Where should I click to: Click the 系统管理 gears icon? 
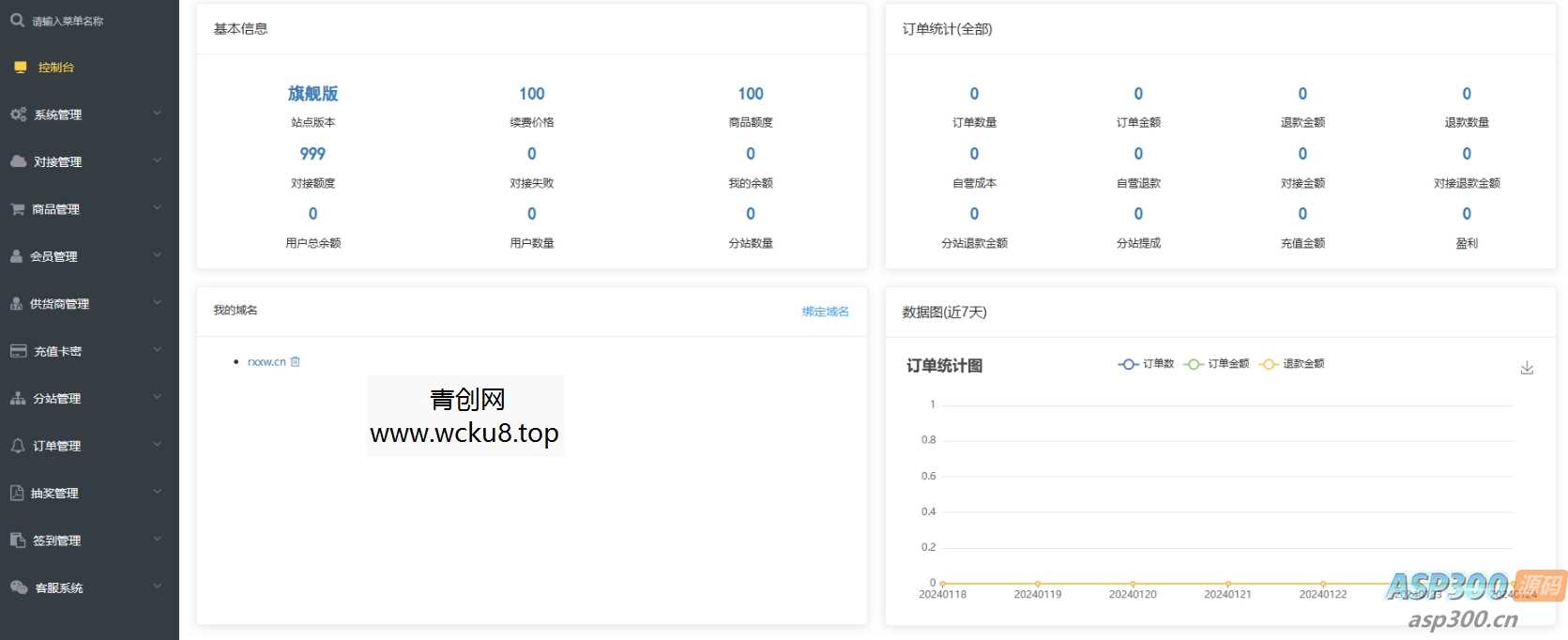click(x=18, y=114)
